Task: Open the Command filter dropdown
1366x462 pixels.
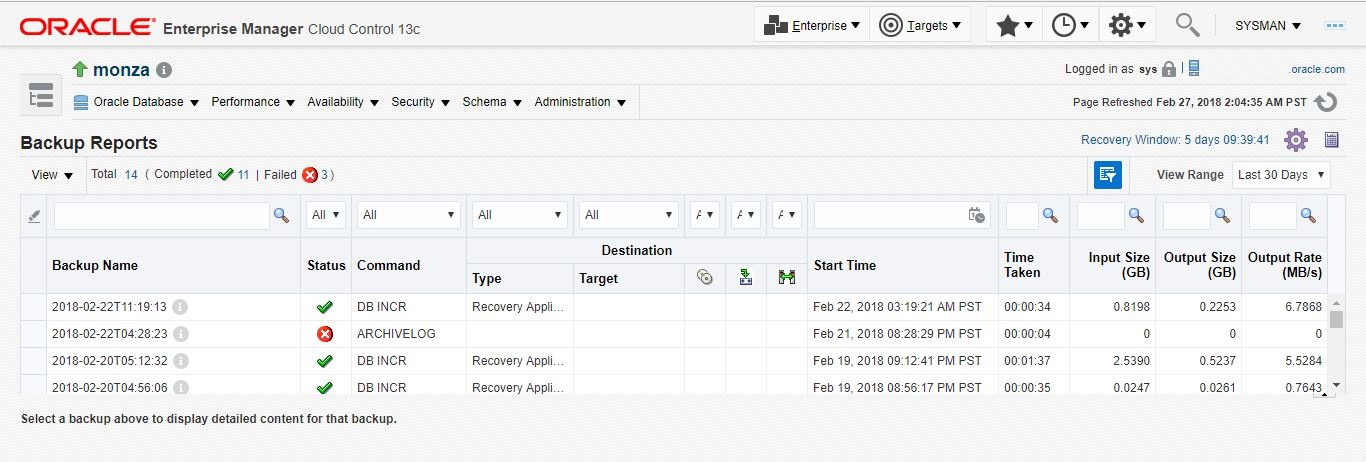Action: pyautogui.click(x=410, y=215)
